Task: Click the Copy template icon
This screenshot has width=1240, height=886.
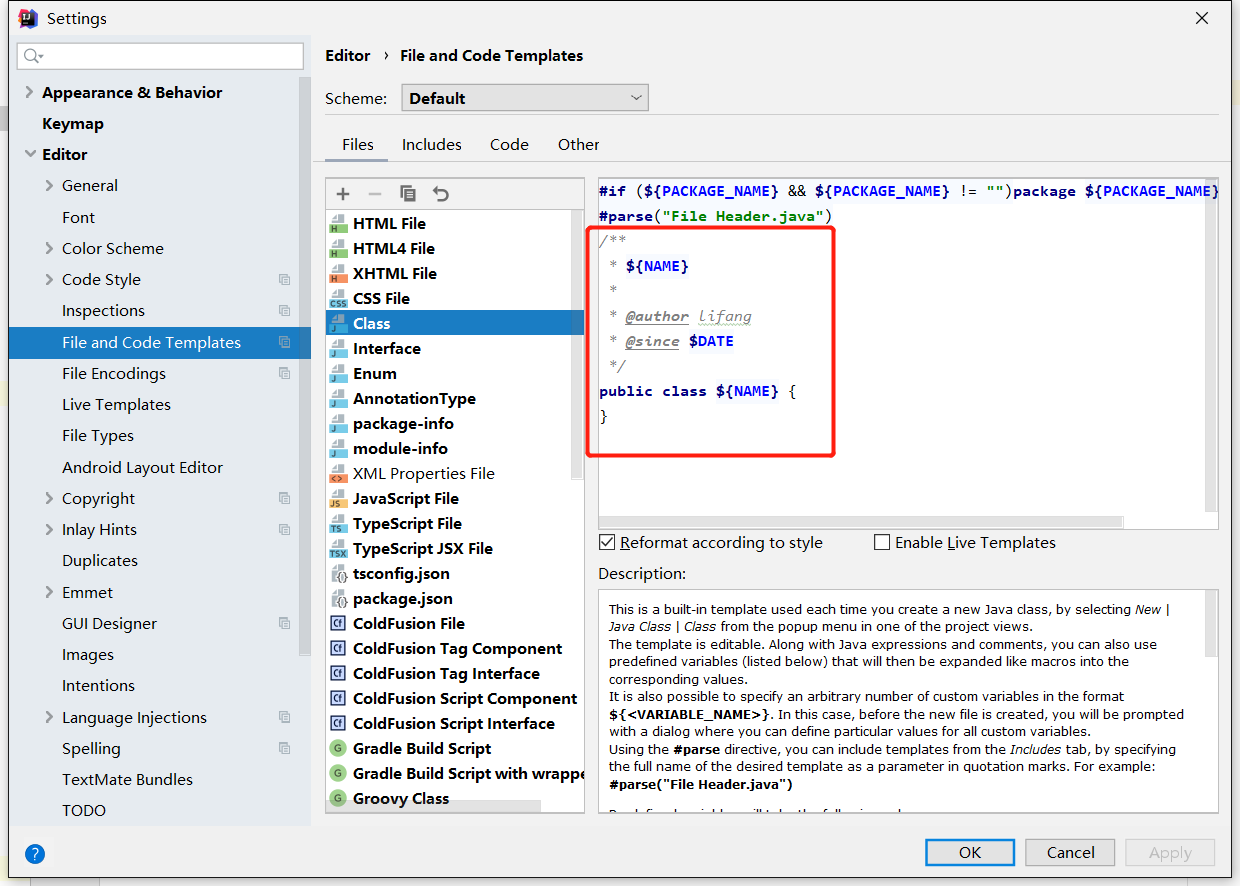Action: 408,194
